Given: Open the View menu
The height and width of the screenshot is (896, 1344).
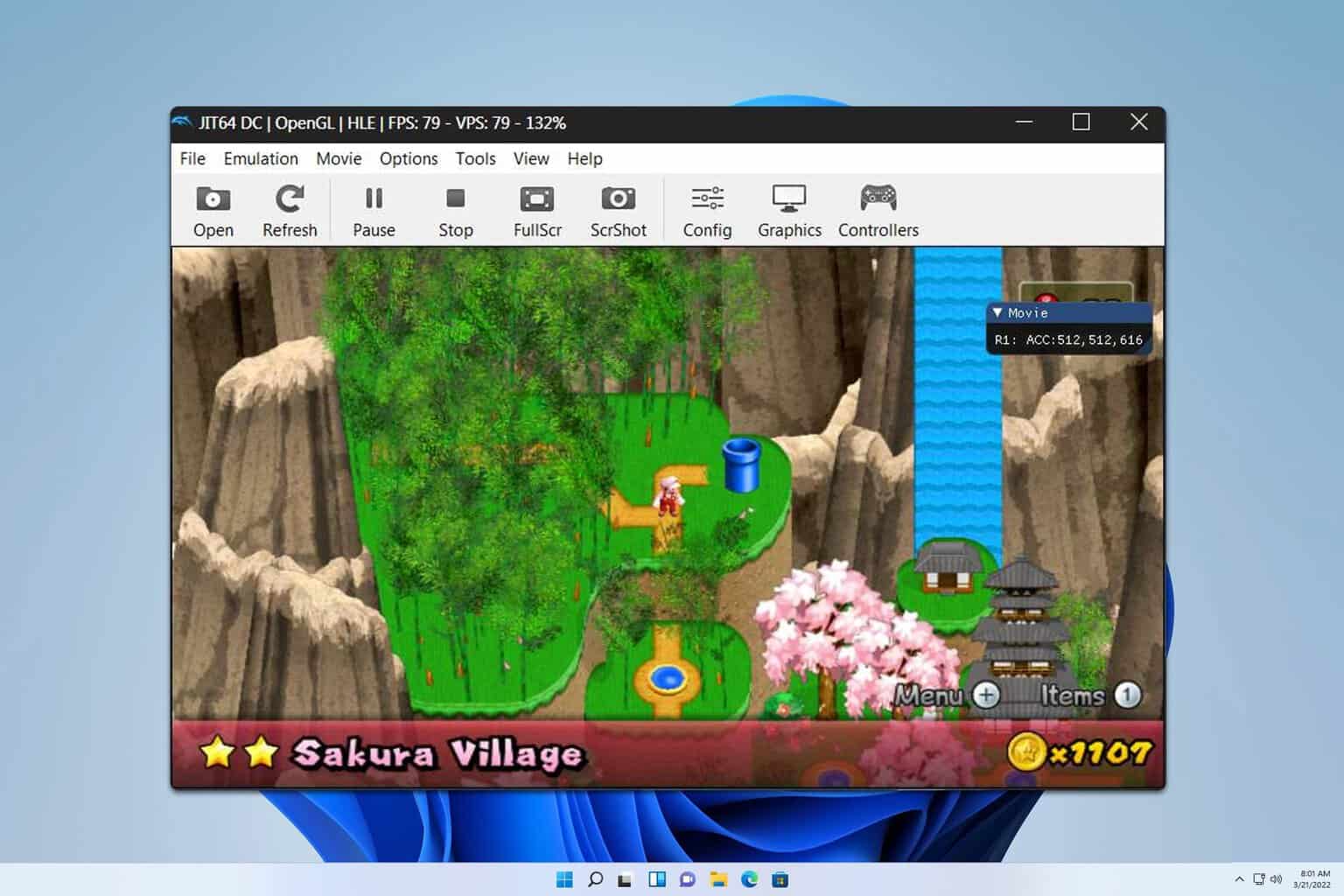Looking at the screenshot, I should click(x=531, y=158).
